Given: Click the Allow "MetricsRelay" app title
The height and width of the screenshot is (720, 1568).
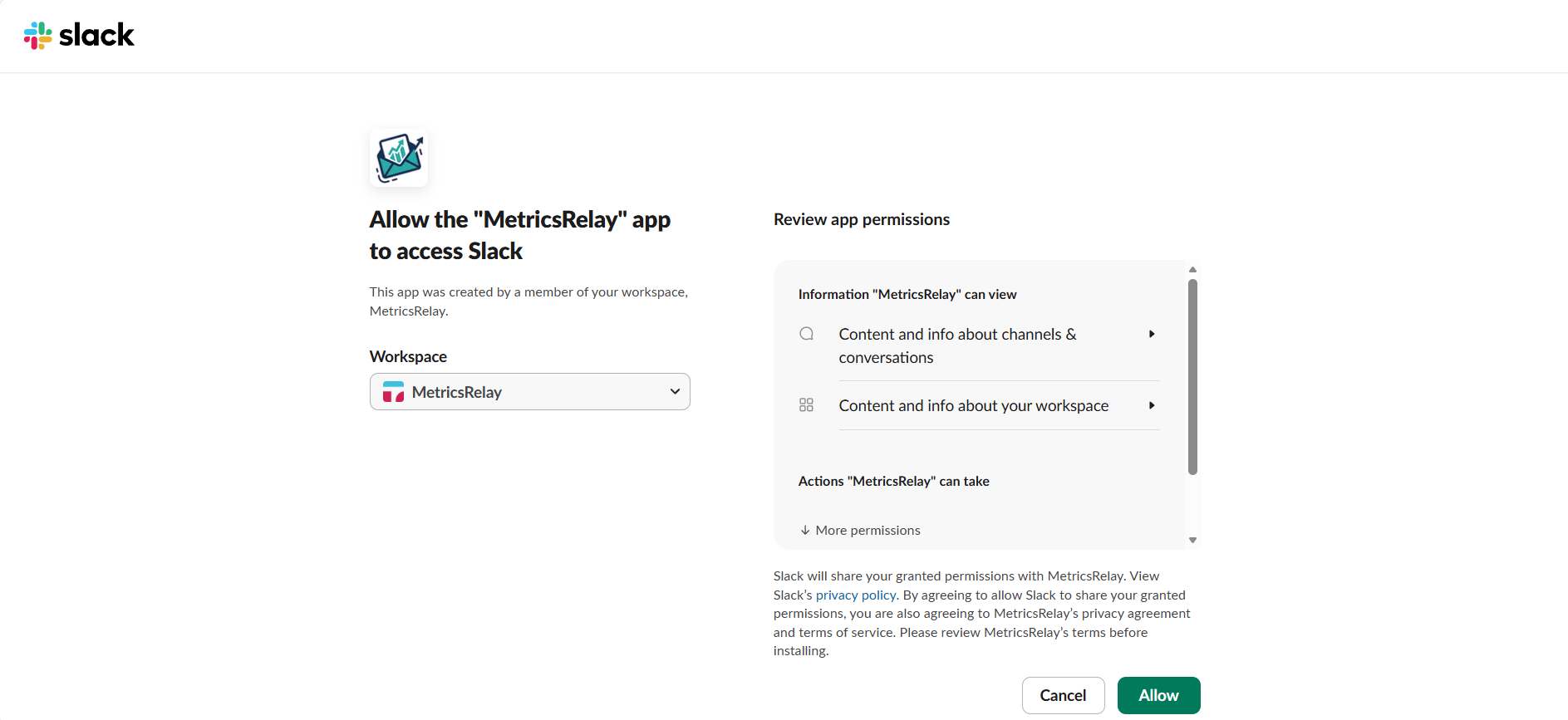Looking at the screenshot, I should click(x=520, y=235).
